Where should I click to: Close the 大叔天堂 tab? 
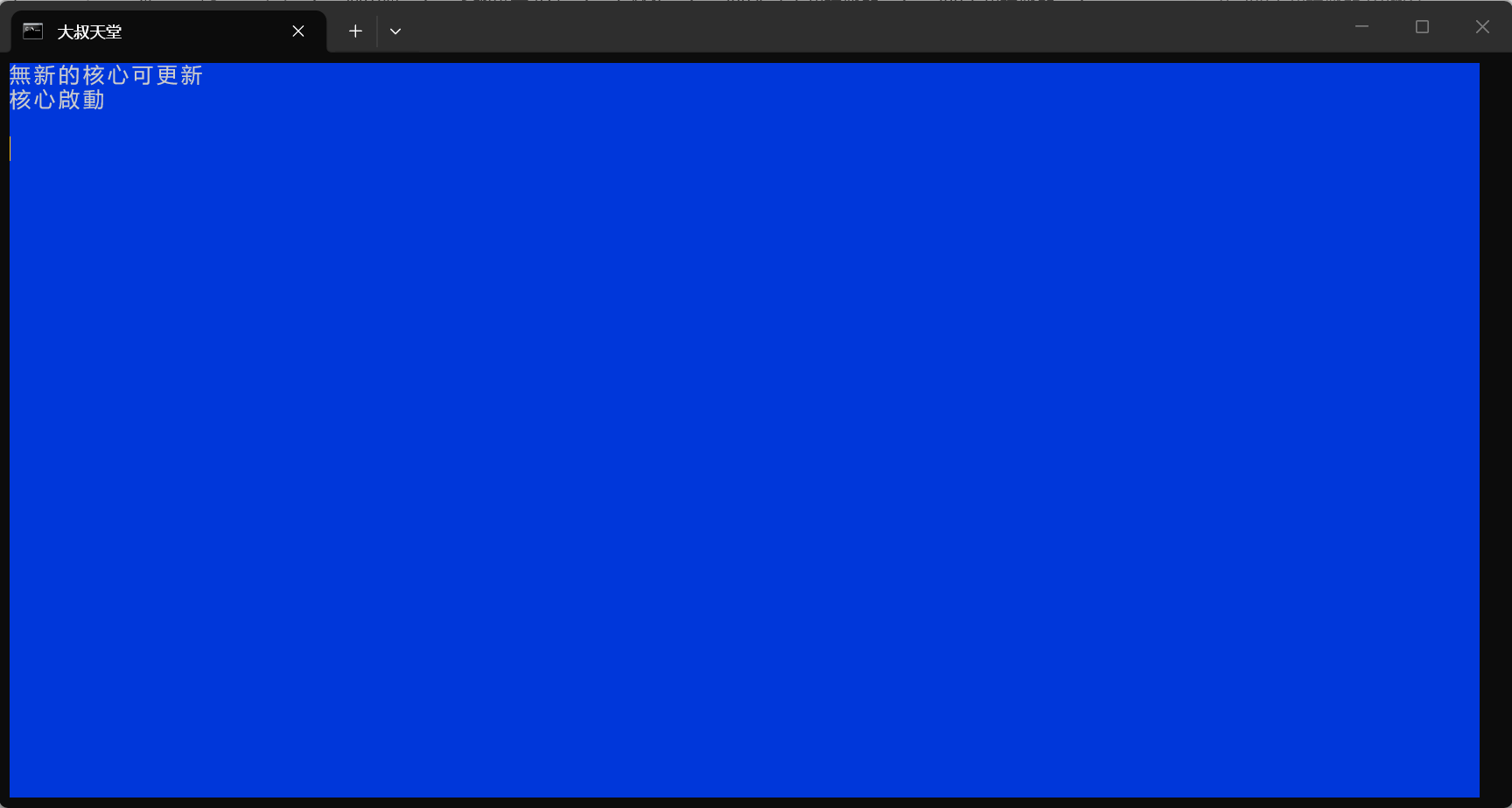click(x=298, y=31)
